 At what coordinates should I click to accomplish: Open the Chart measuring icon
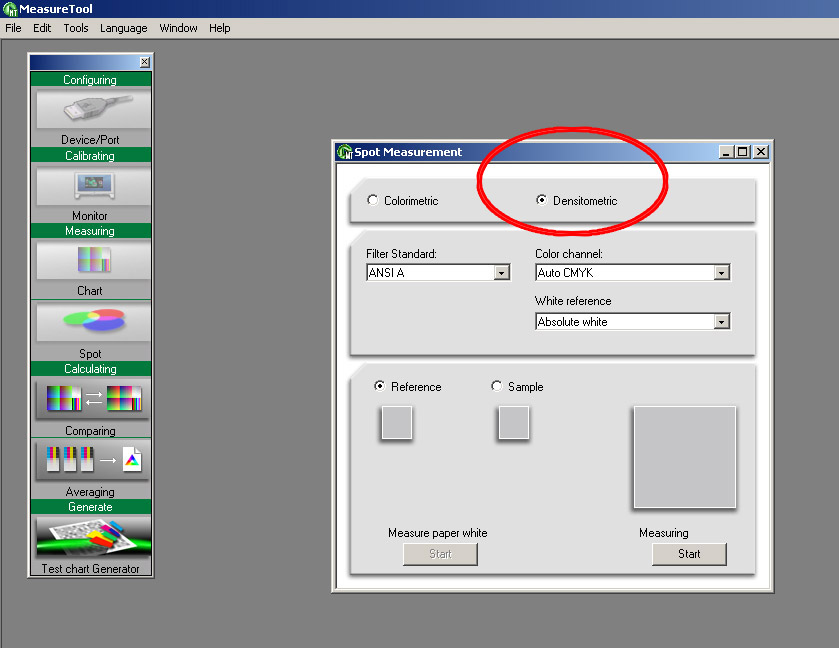(94, 260)
